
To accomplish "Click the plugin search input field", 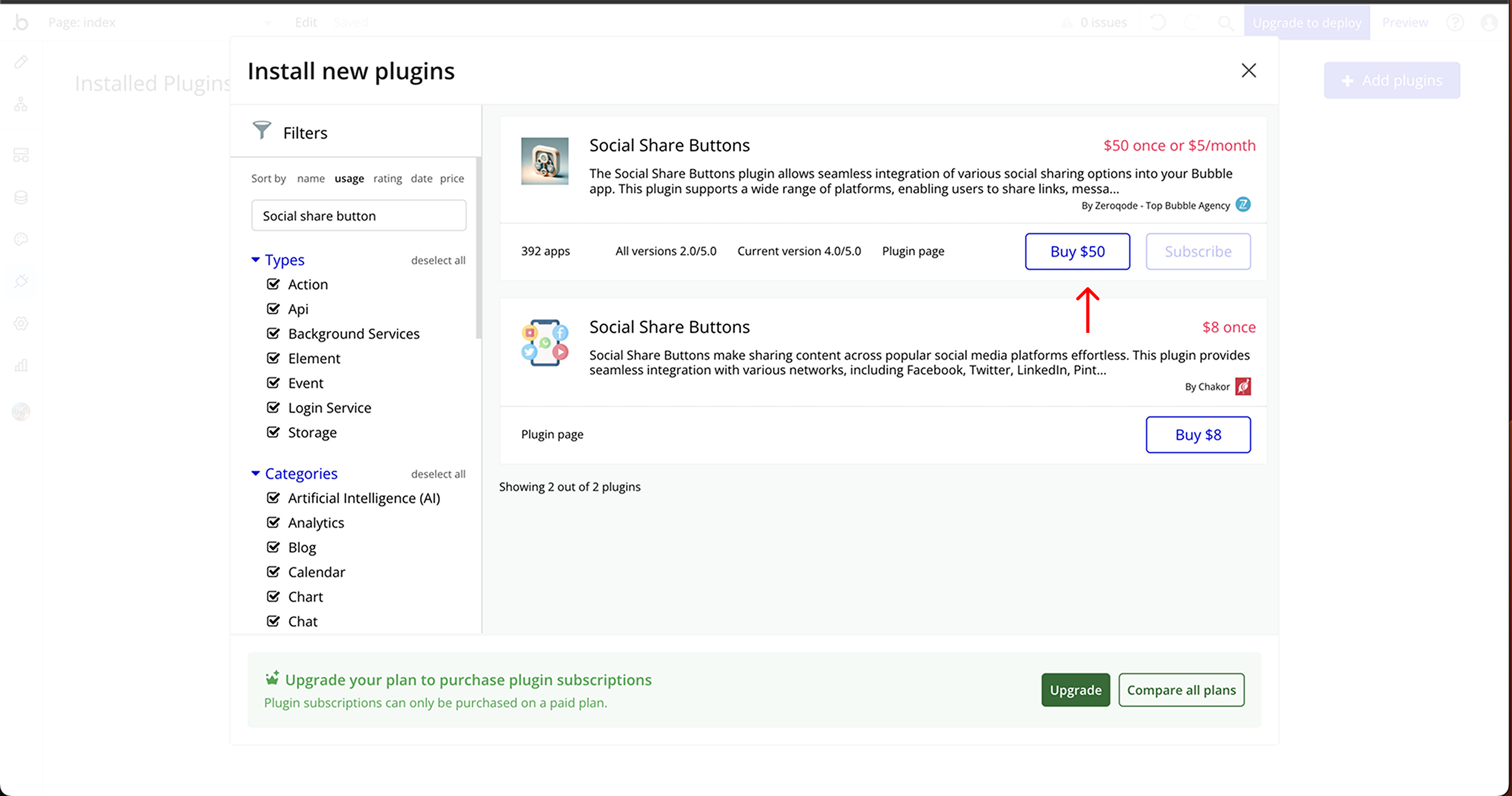I will pyautogui.click(x=359, y=216).
